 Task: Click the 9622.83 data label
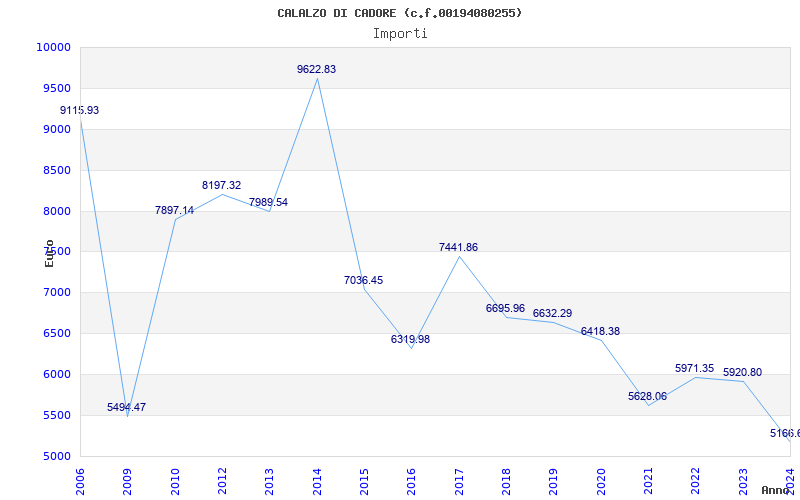316,69
